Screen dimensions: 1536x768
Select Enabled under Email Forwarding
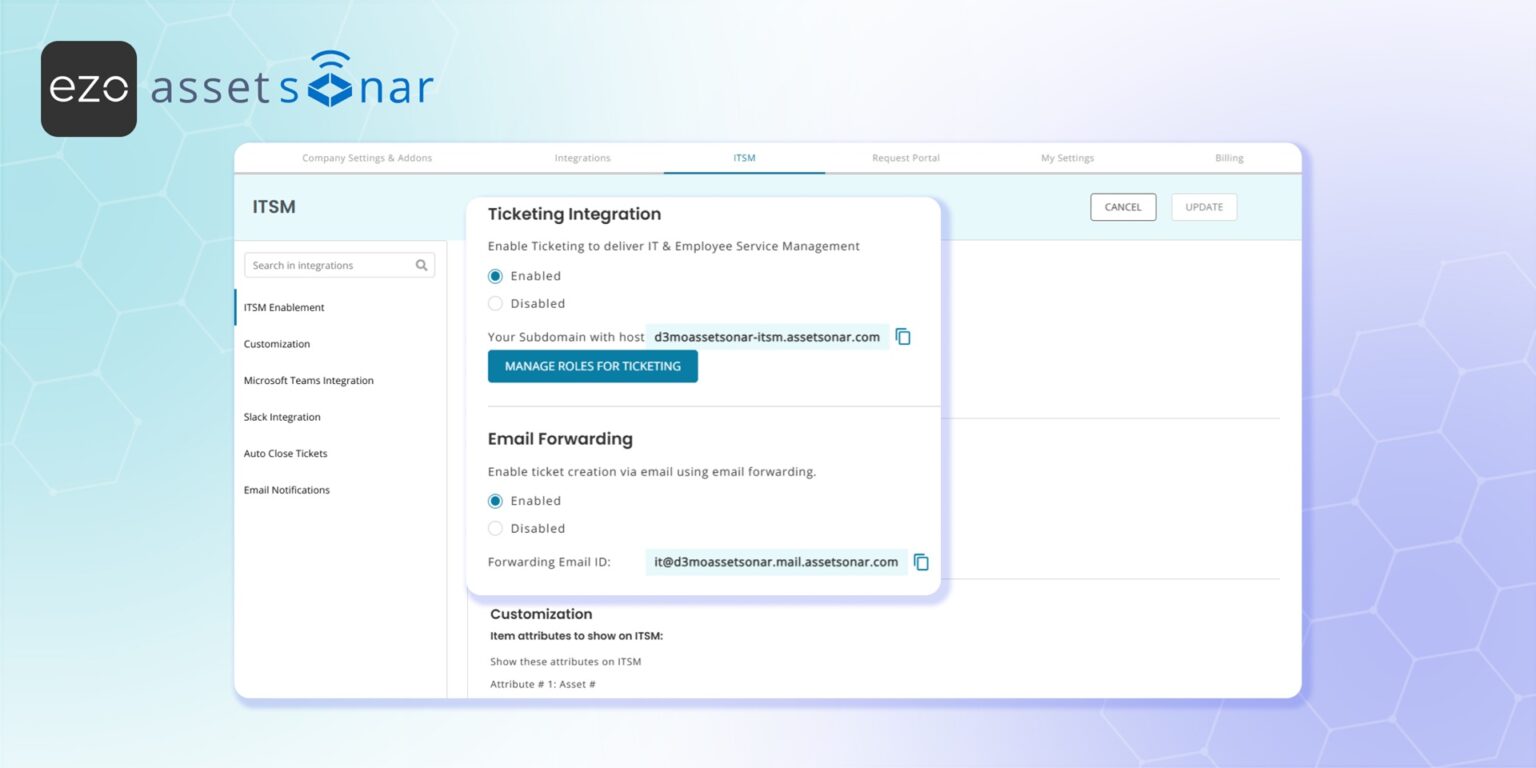pyautogui.click(x=495, y=501)
